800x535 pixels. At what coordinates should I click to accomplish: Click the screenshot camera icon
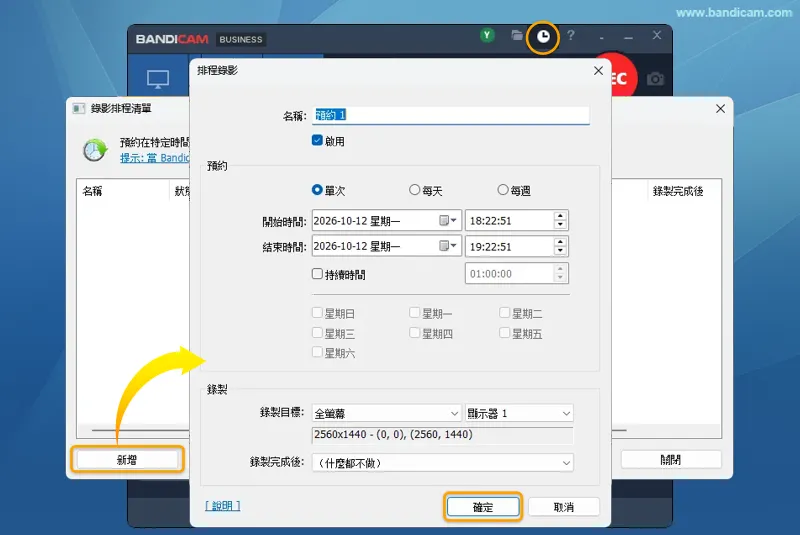(655, 79)
